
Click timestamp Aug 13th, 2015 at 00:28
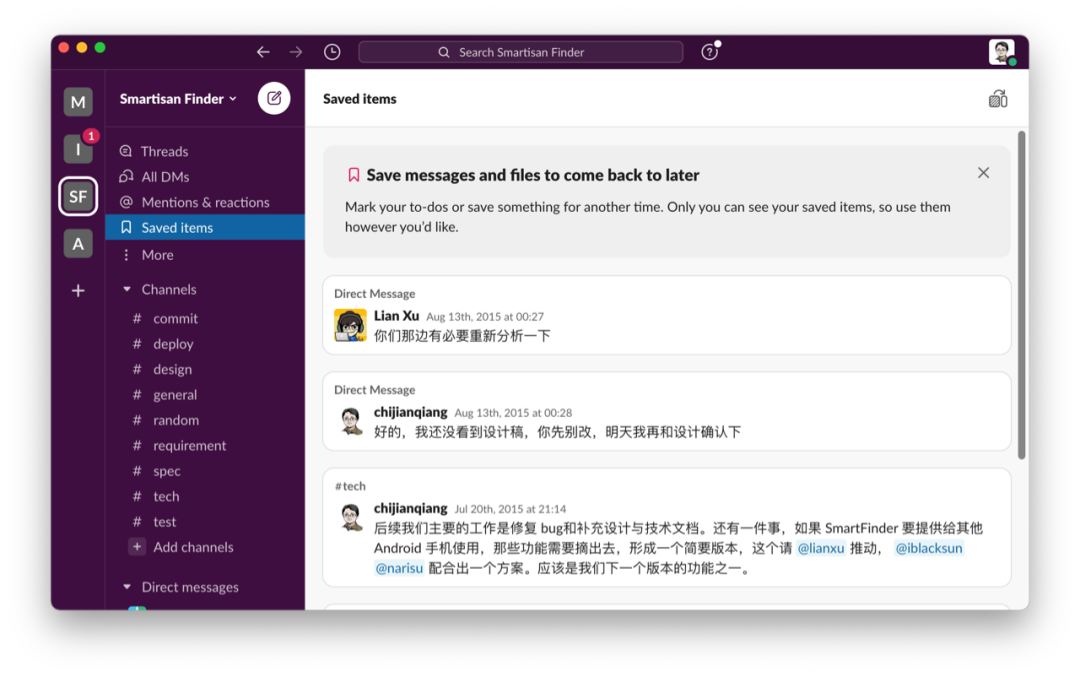[x=513, y=413]
